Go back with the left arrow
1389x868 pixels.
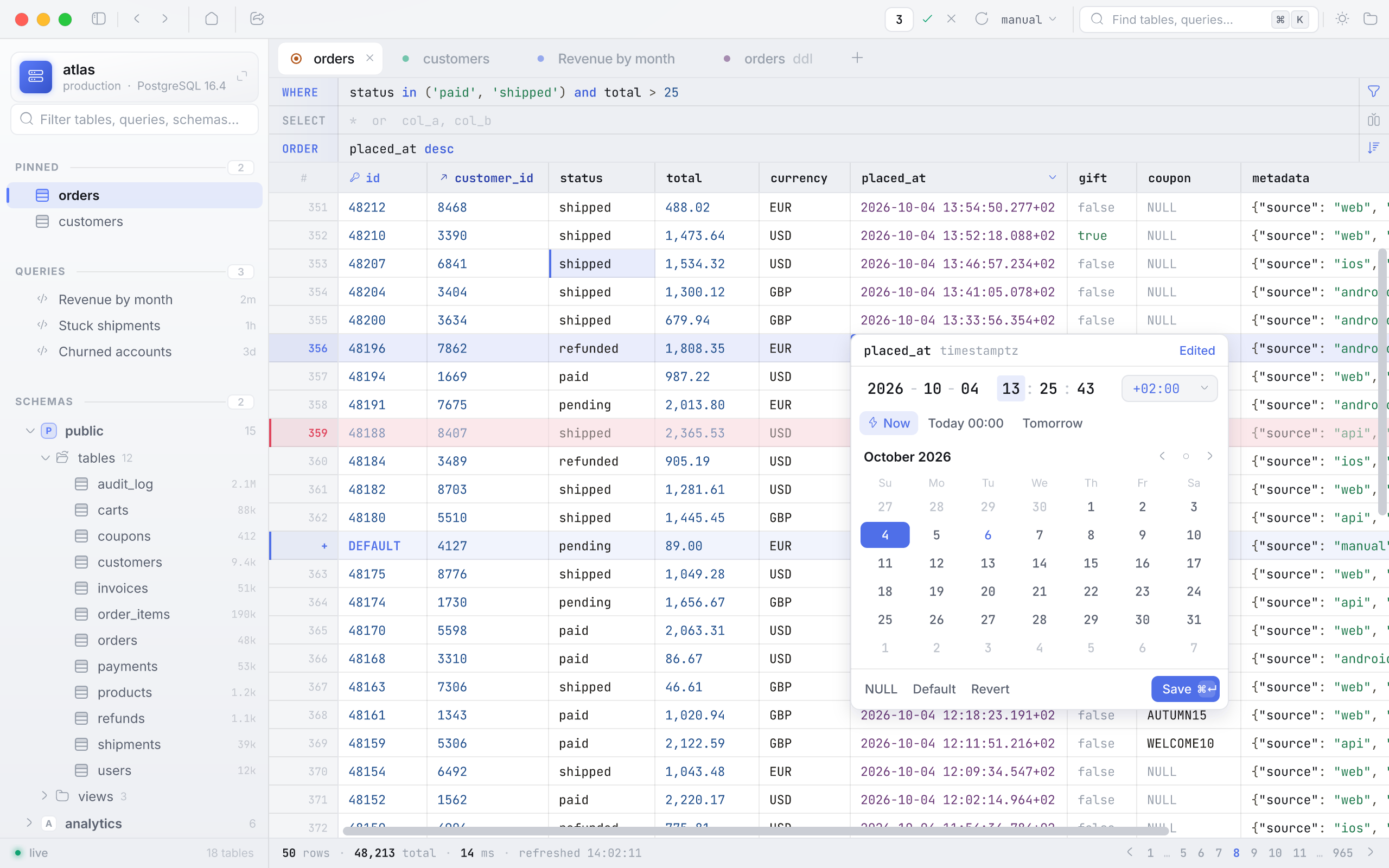137,19
